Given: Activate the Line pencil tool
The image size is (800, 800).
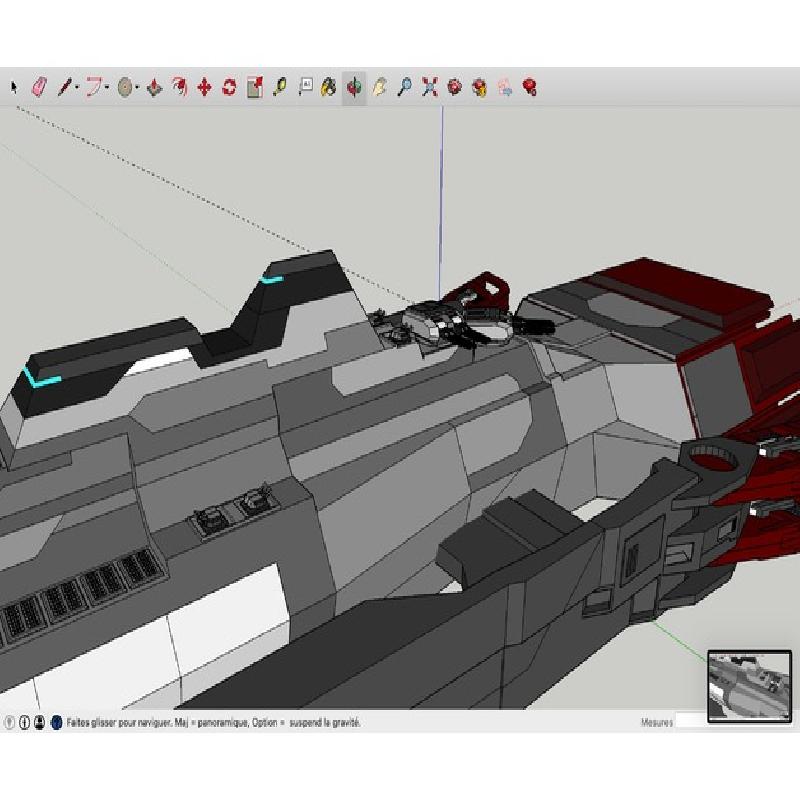Looking at the screenshot, I should coord(63,87).
